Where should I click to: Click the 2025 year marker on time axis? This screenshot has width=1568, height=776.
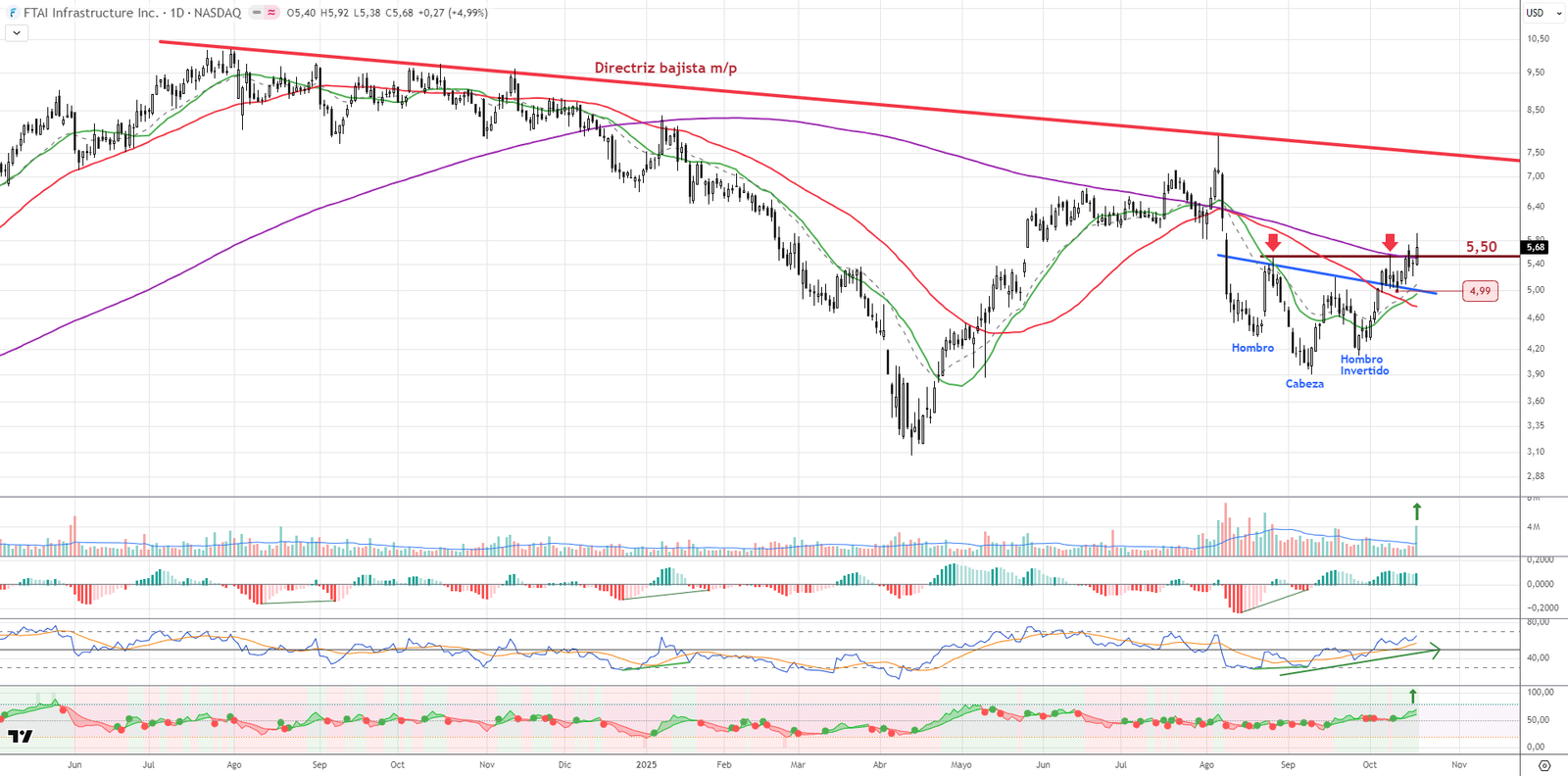point(646,764)
